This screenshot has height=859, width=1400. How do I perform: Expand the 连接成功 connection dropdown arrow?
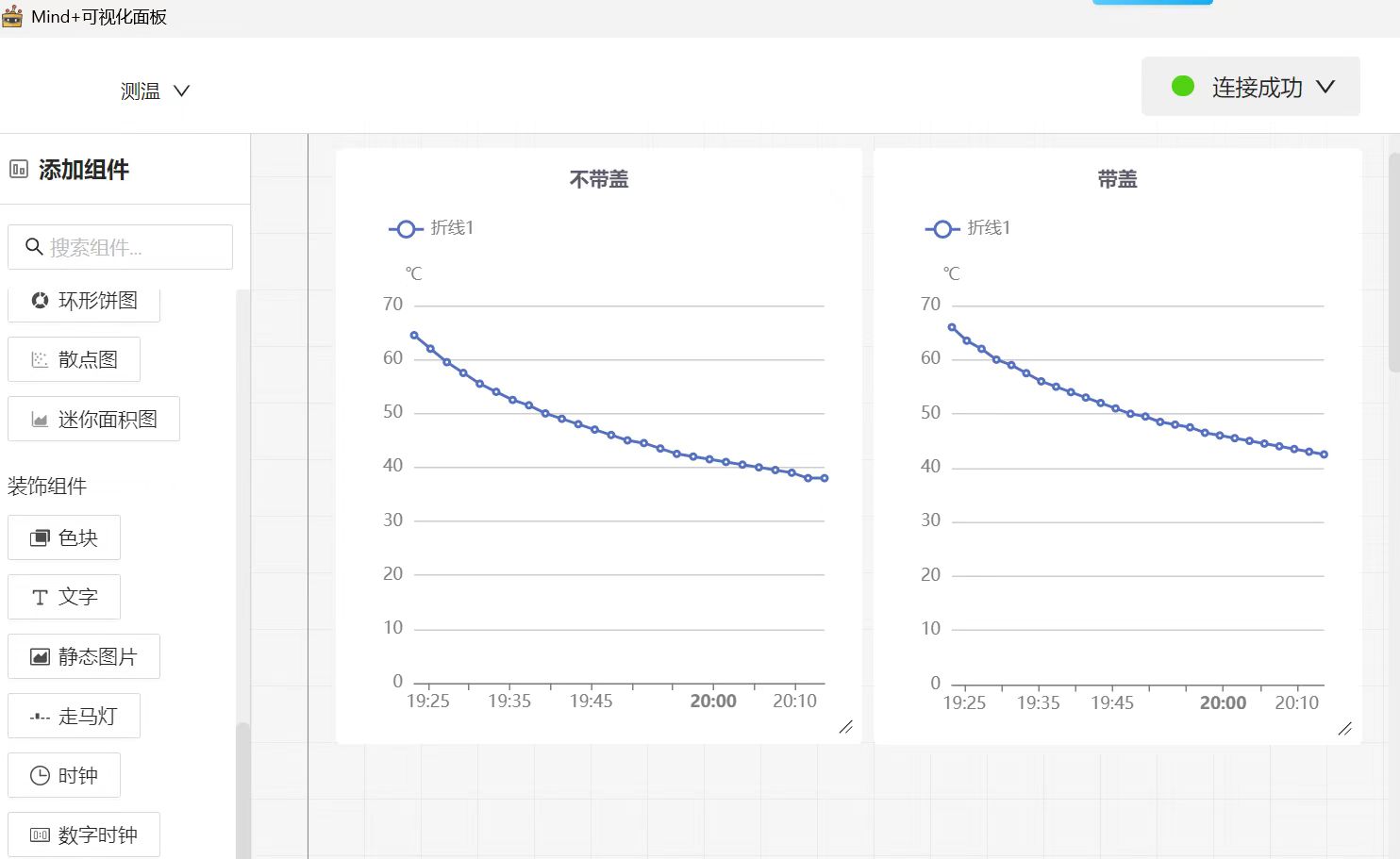1325,87
